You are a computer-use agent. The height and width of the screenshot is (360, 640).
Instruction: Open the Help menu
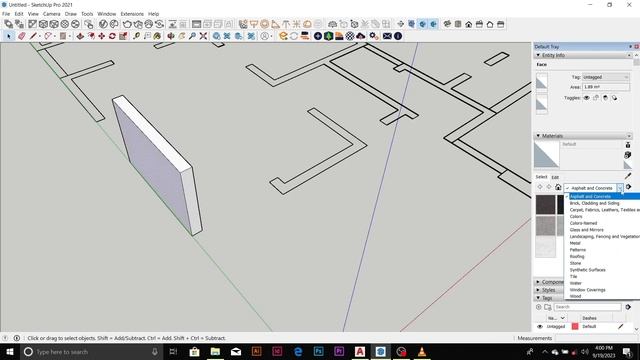tap(153, 14)
